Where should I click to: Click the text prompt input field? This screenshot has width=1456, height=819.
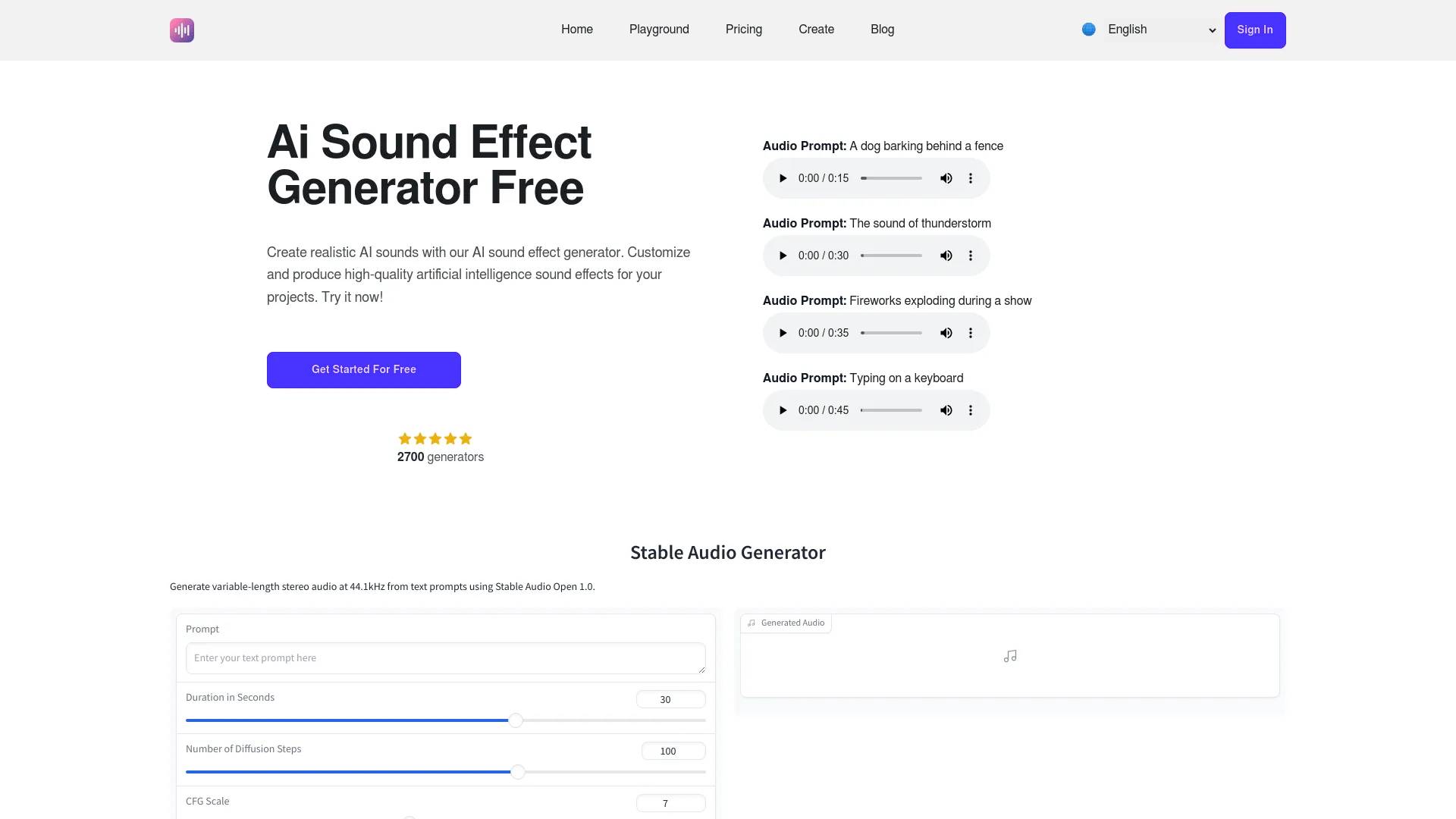pos(445,657)
